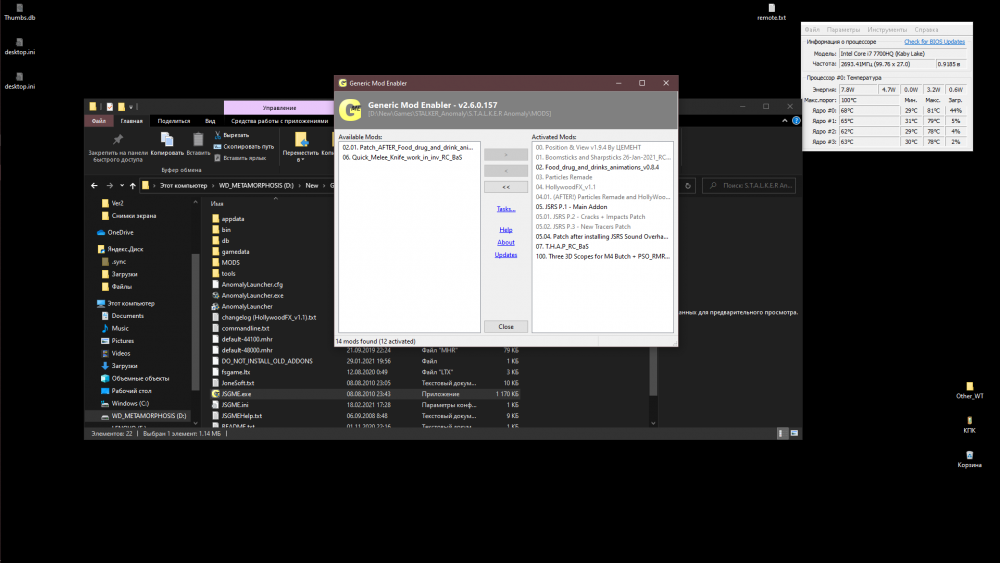Open Параметры menu in Core Temp
The height and width of the screenshot is (563, 1000).
(x=842, y=30)
